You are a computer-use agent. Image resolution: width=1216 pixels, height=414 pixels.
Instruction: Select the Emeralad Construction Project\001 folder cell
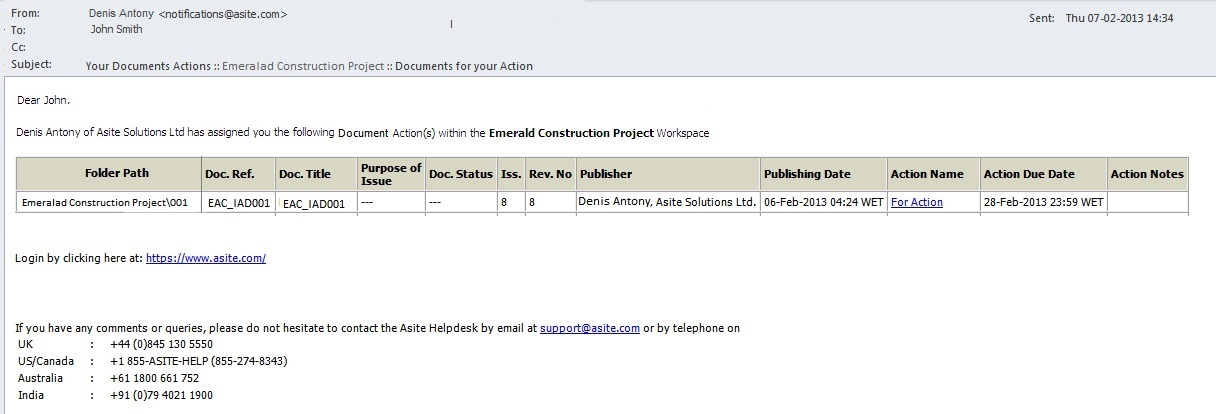tap(109, 202)
